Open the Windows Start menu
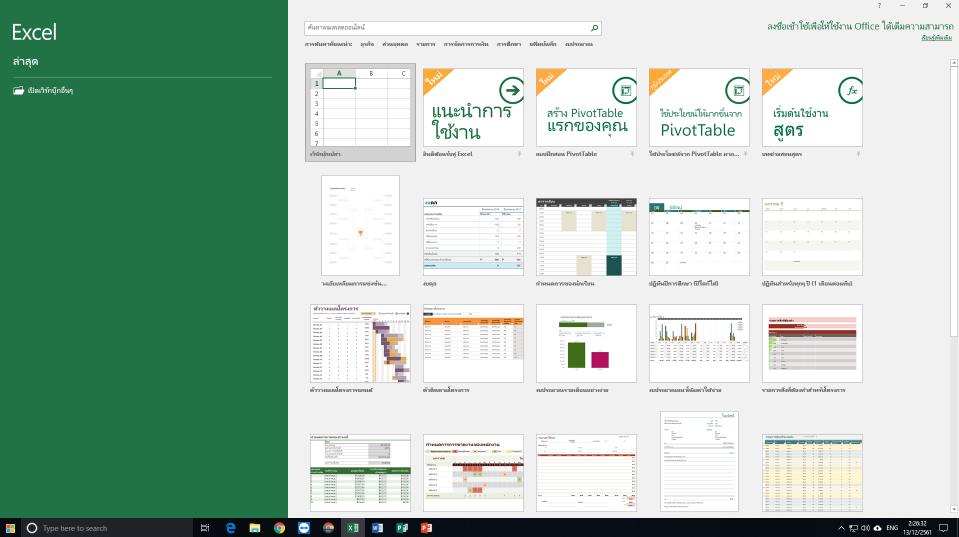The image size is (959, 537). click(x=10, y=528)
